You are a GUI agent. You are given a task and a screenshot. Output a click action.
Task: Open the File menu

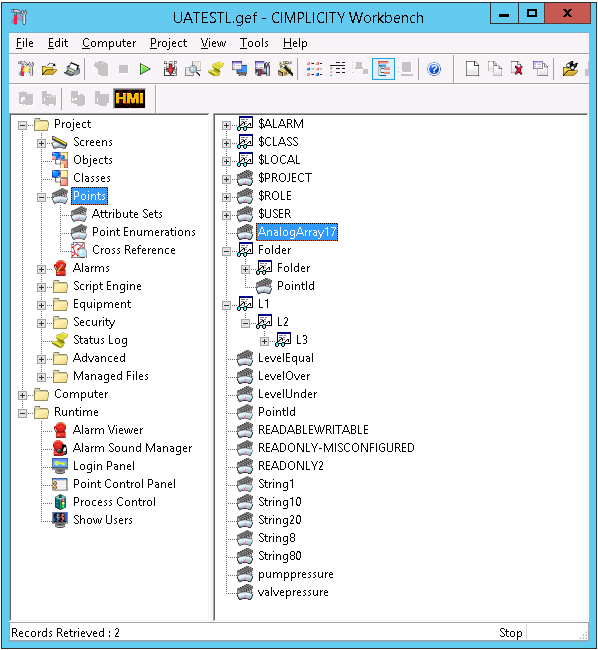[24, 43]
